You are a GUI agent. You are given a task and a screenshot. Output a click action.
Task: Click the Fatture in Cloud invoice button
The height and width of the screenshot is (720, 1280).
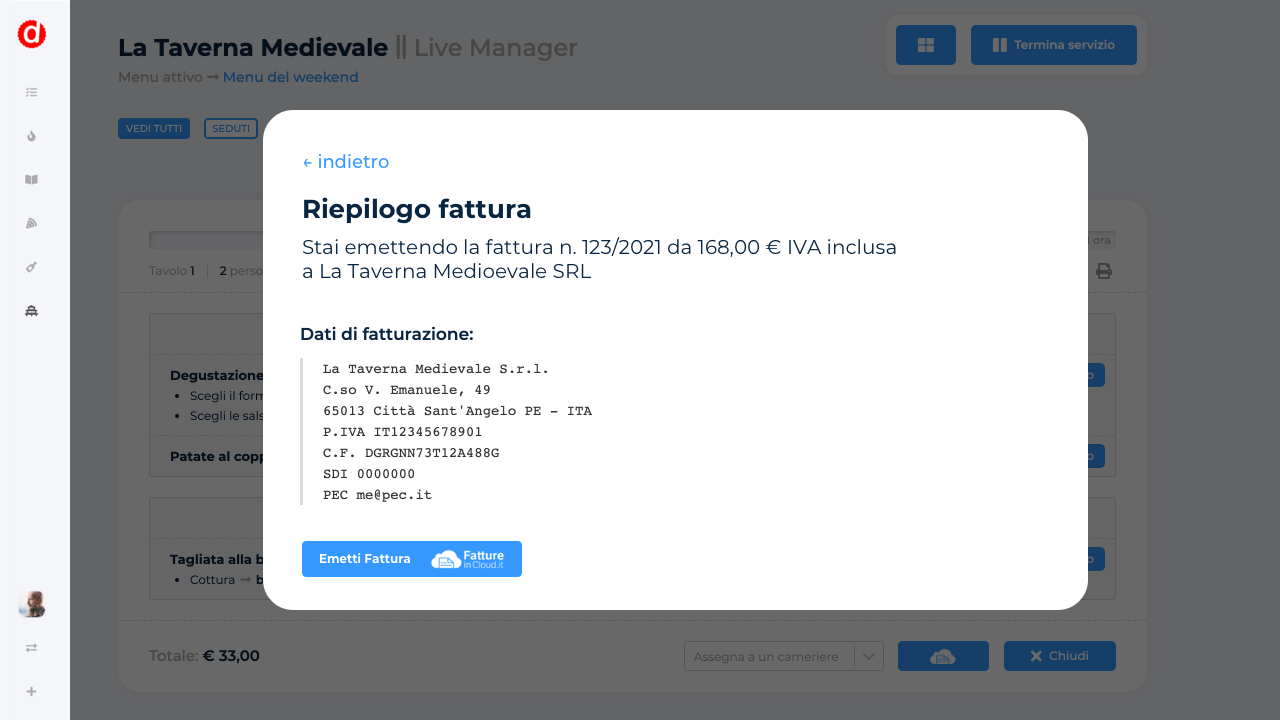pyautogui.click(x=943, y=656)
